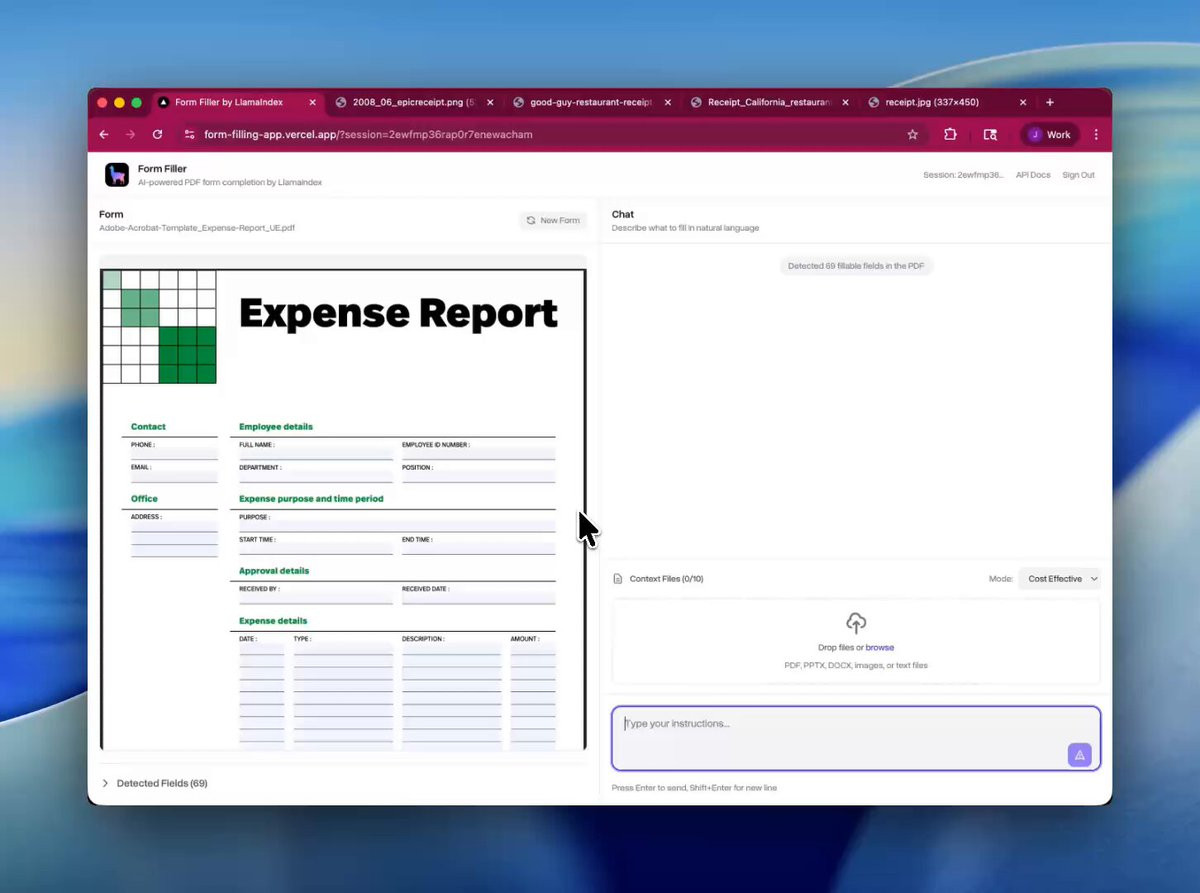Open the Work profile button
Image resolution: width=1200 pixels, height=893 pixels.
(x=1050, y=134)
